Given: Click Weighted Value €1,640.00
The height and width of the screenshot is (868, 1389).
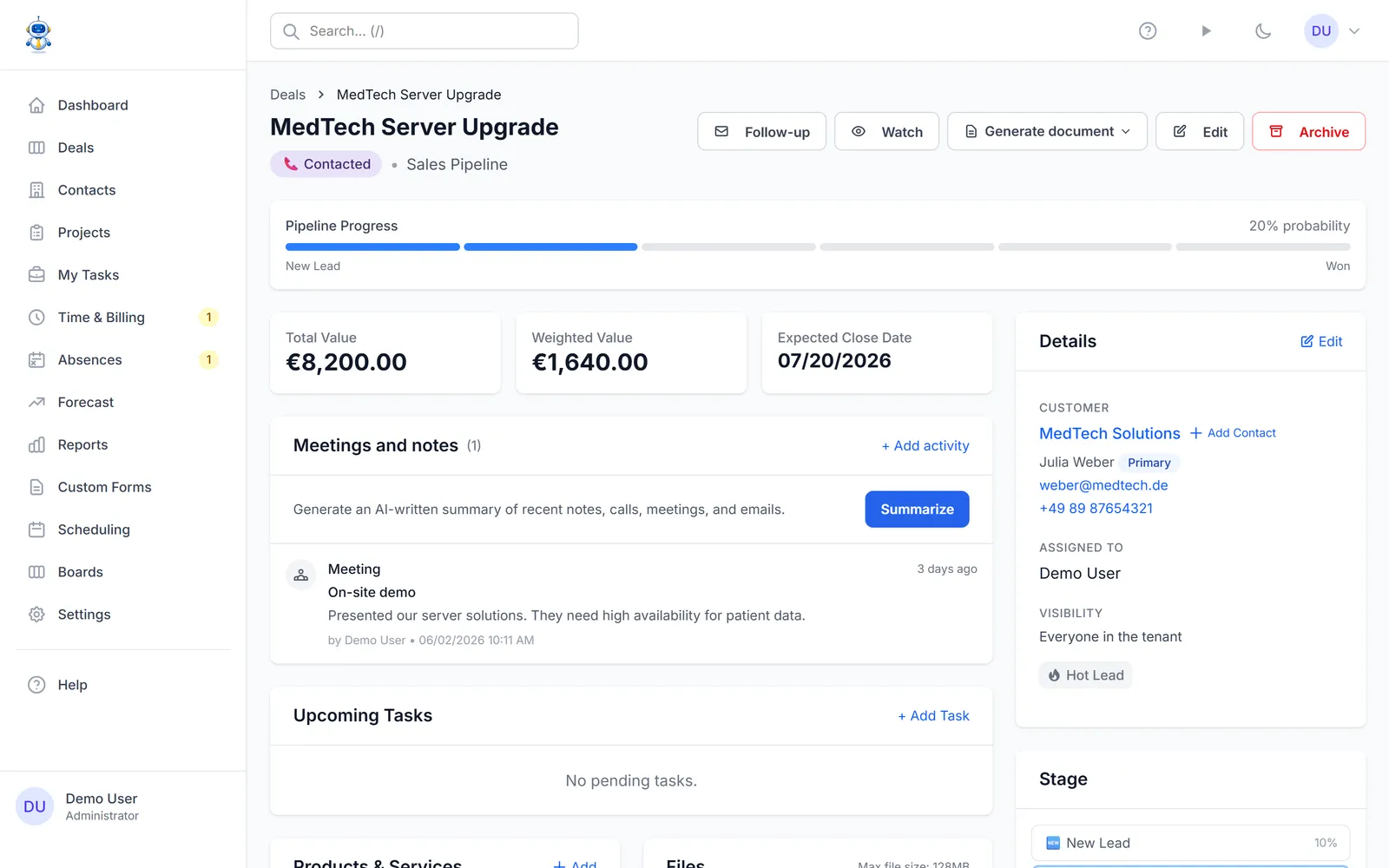Looking at the screenshot, I should pyautogui.click(x=589, y=362).
